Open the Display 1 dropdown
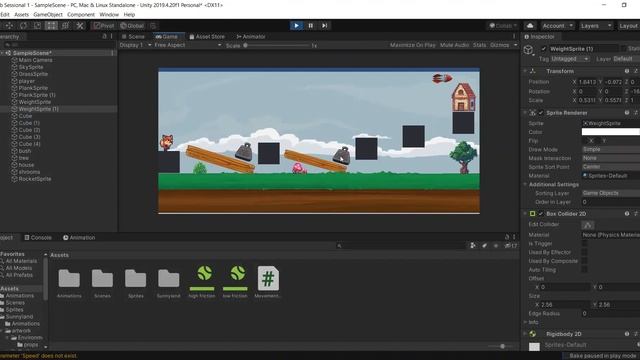 click(x=135, y=45)
